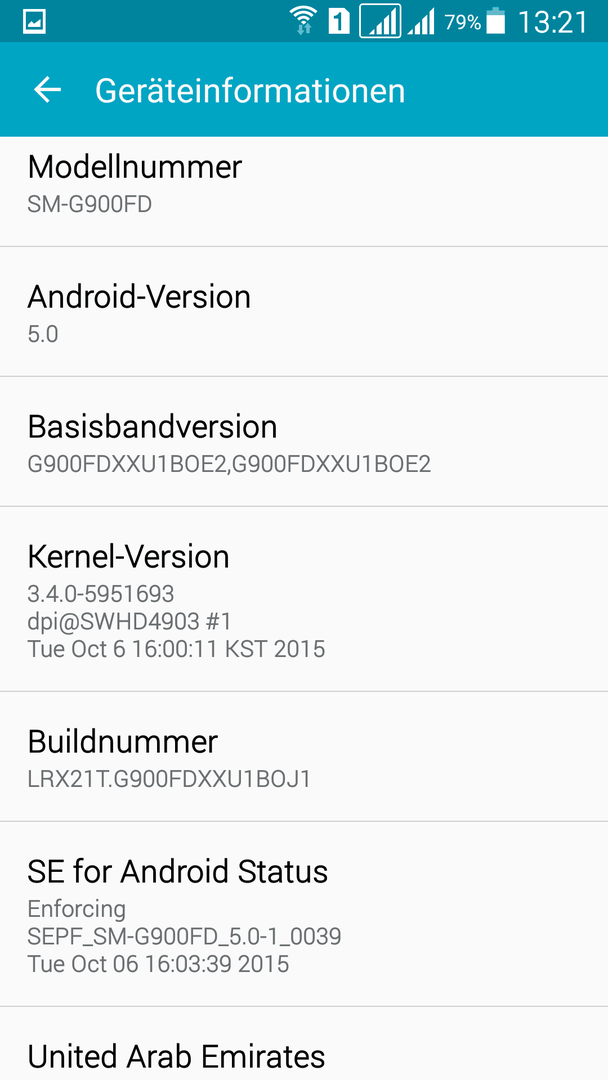Screen dimensions: 608x1080
Task: Tap the battery icon in status bar
Action: tap(495, 21)
